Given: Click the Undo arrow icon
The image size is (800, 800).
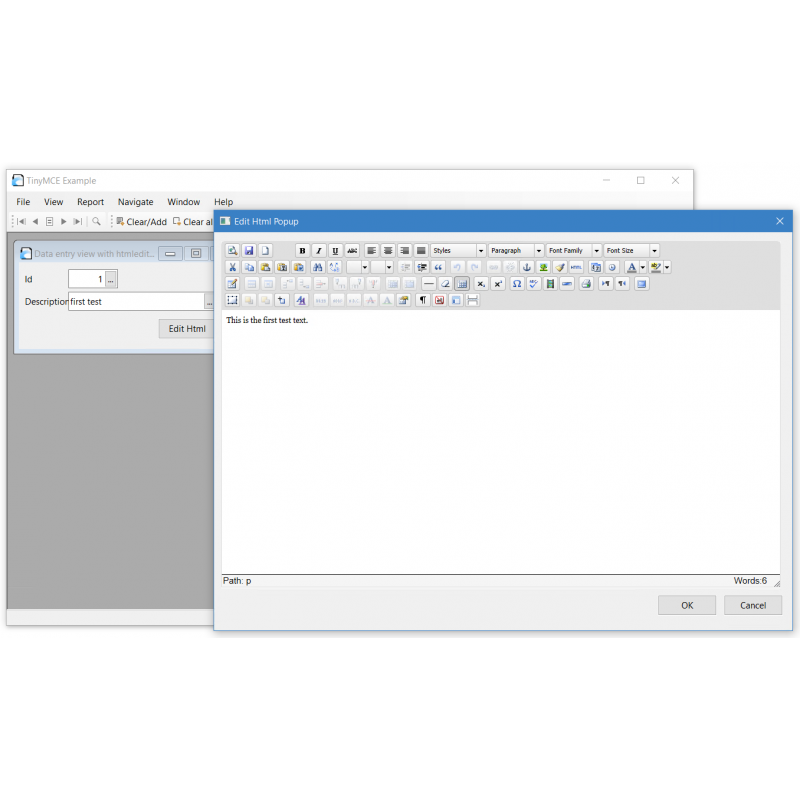Looking at the screenshot, I should pyautogui.click(x=455, y=267).
